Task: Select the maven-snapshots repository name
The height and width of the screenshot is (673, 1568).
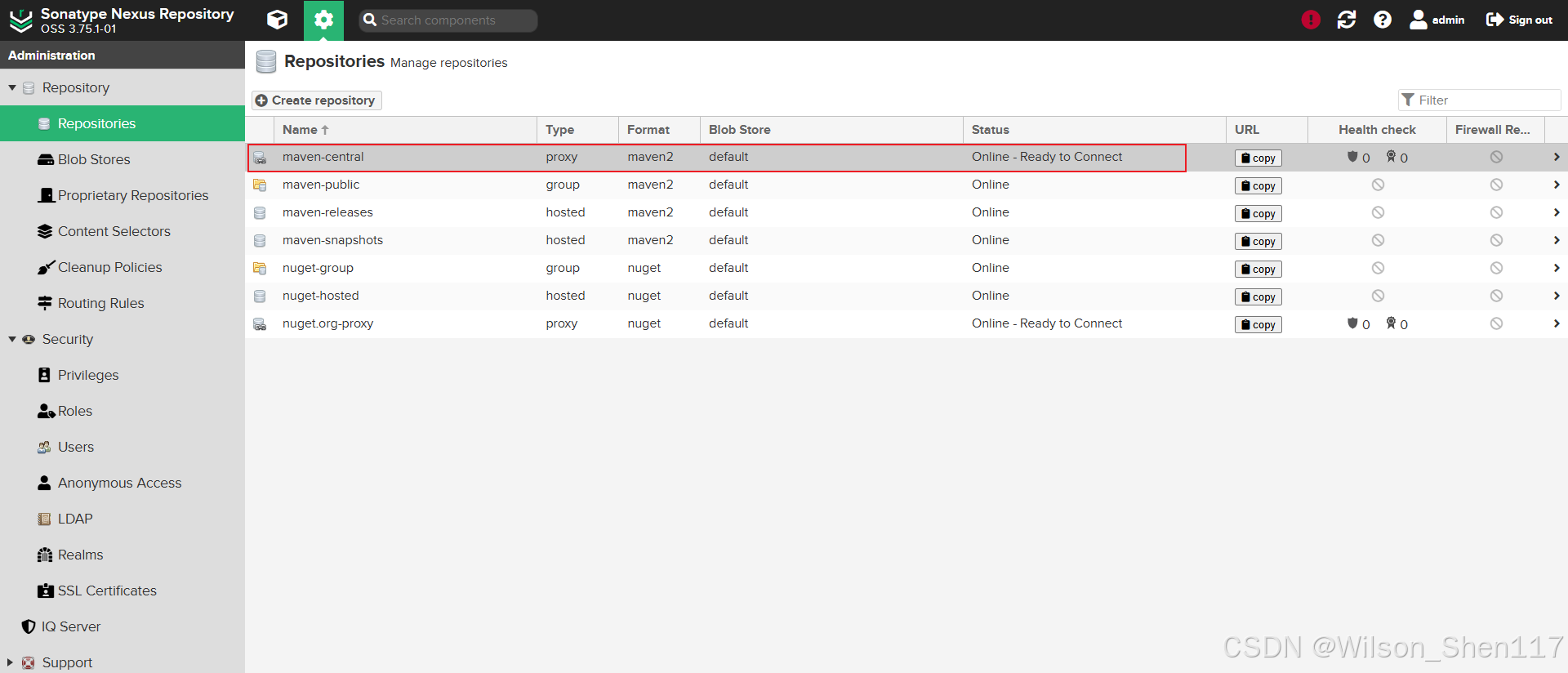Action: (x=332, y=240)
